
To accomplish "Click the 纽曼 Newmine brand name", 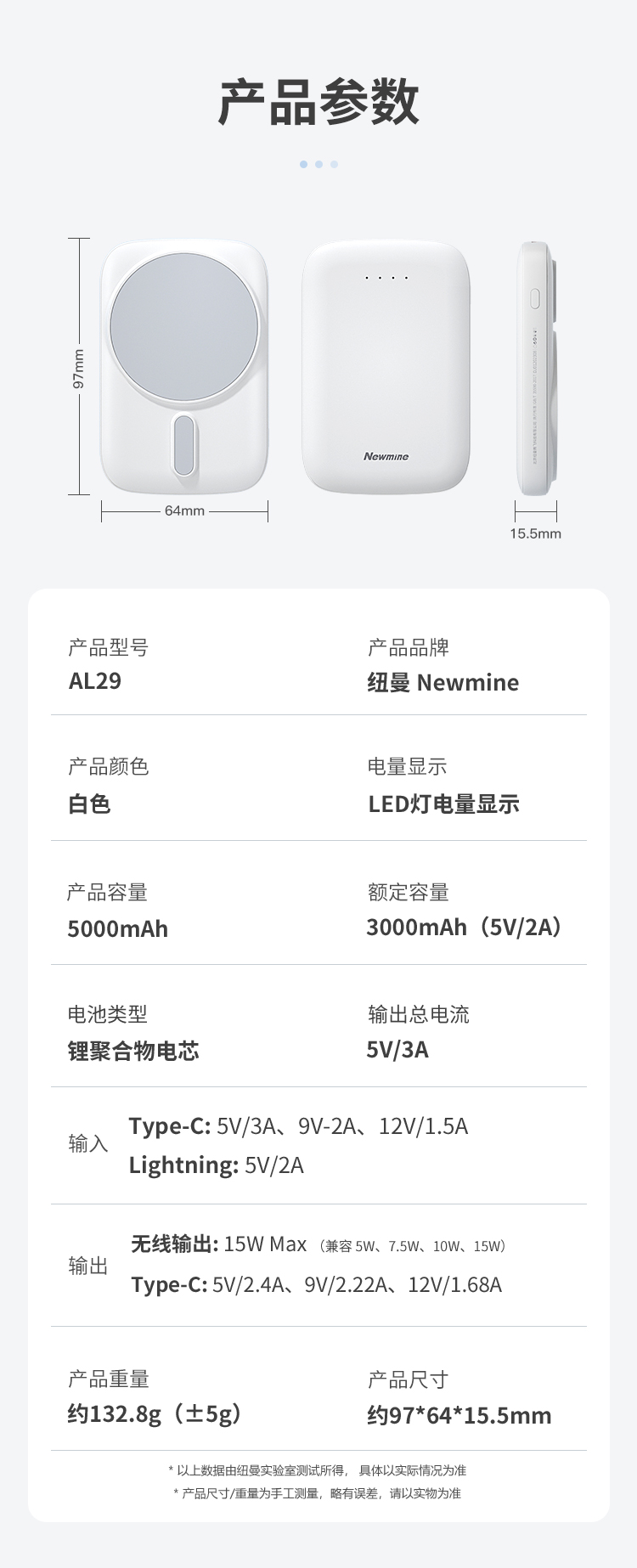I will tap(443, 683).
